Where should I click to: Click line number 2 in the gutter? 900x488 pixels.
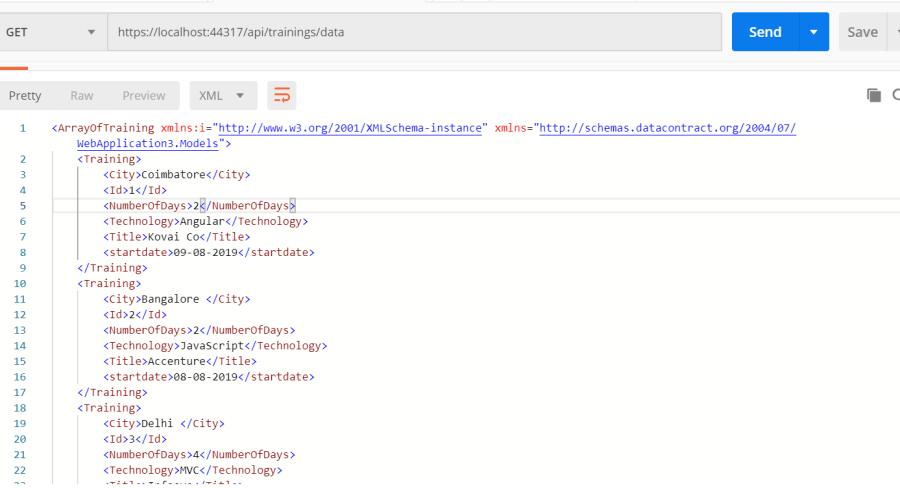click(22, 159)
